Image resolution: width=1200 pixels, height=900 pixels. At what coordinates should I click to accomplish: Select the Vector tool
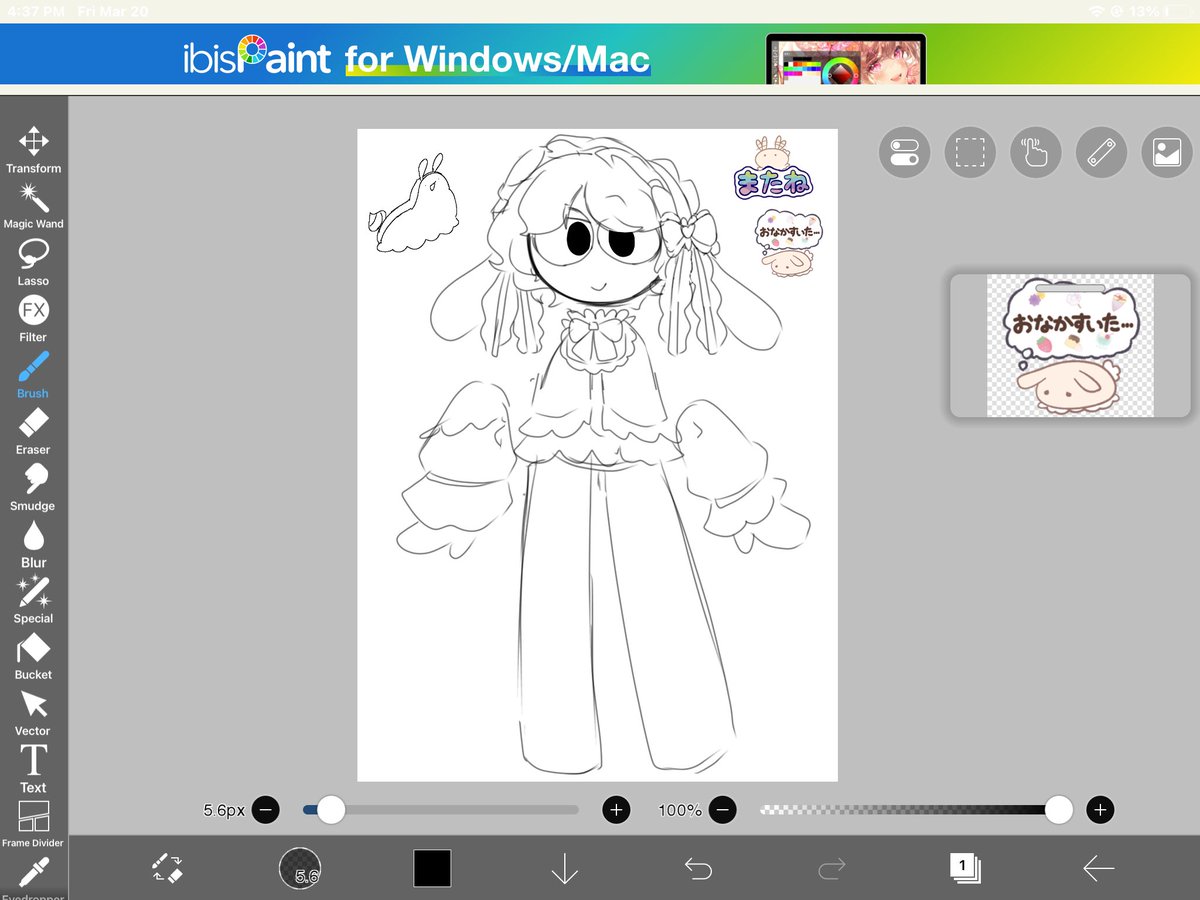[33, 713]
